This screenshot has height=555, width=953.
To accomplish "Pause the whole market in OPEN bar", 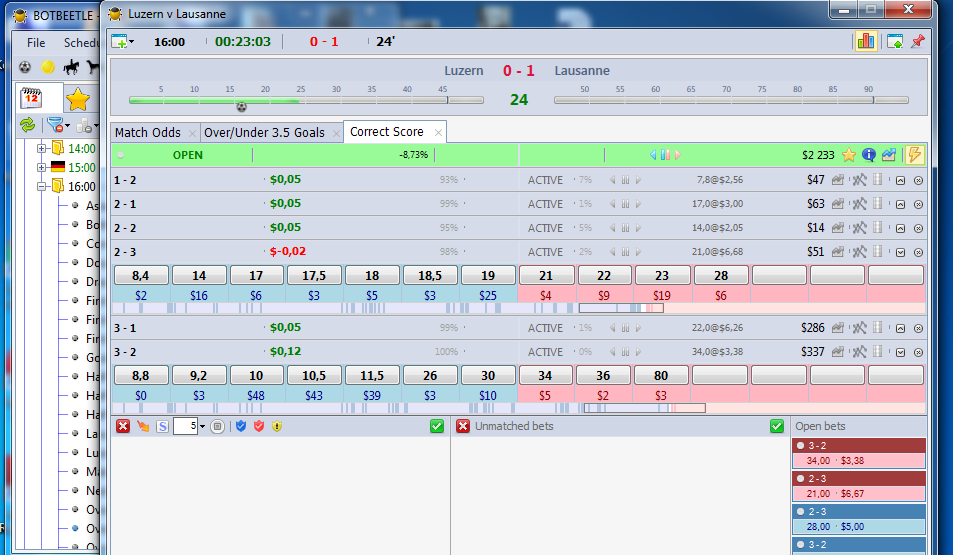I will point(665,155).
